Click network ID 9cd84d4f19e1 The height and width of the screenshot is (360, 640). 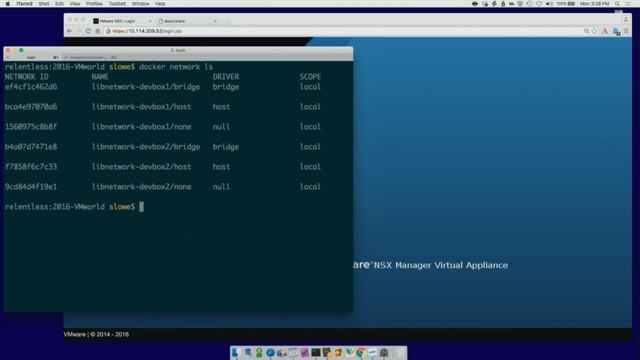point(31,187)
